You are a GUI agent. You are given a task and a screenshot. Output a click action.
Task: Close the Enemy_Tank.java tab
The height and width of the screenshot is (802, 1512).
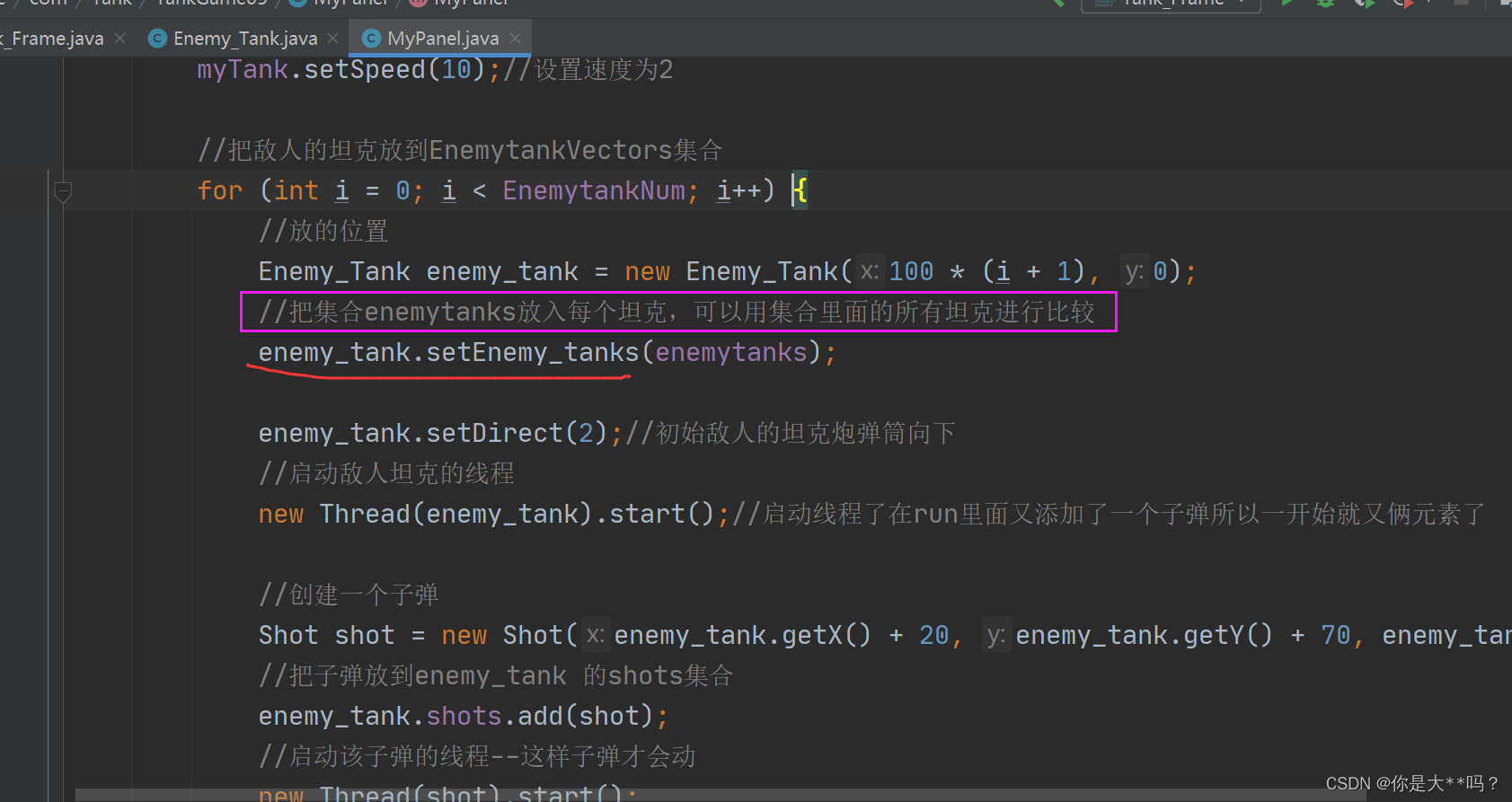coord(333,39)
